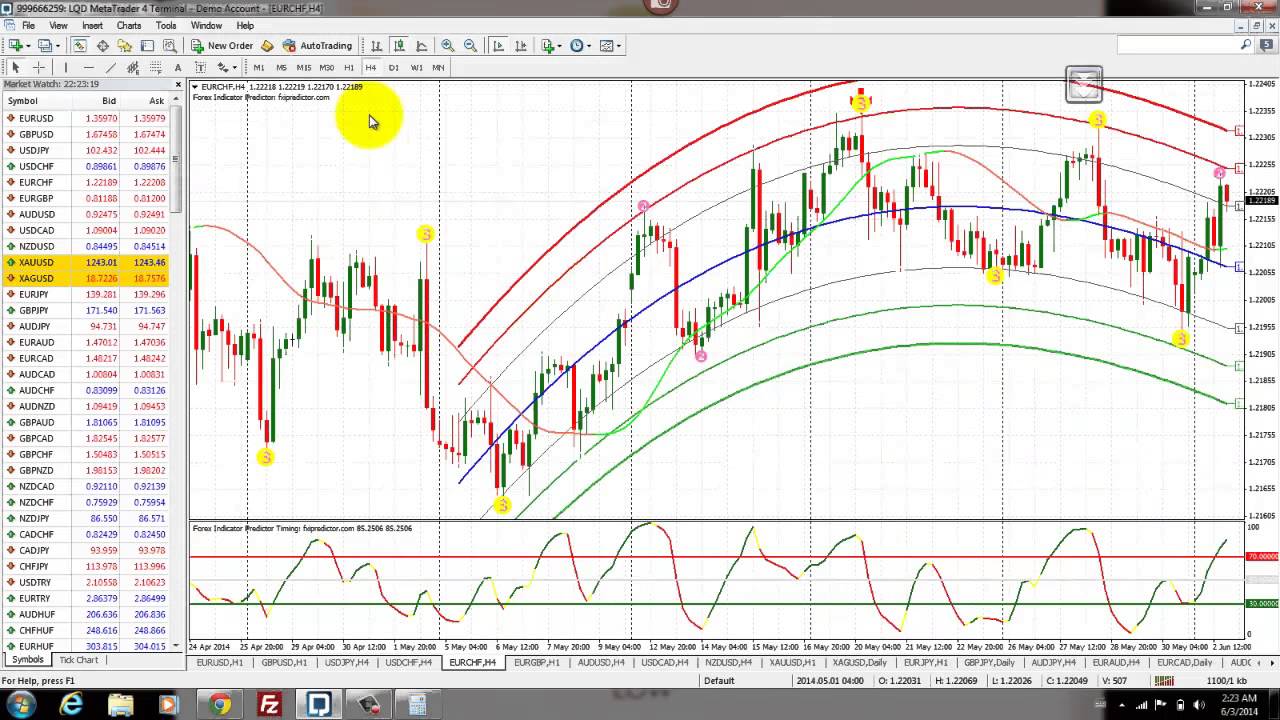Switch to the Tick Chart tab
The width and height of the screenshot is (1280, 720).
pos(79,660)
